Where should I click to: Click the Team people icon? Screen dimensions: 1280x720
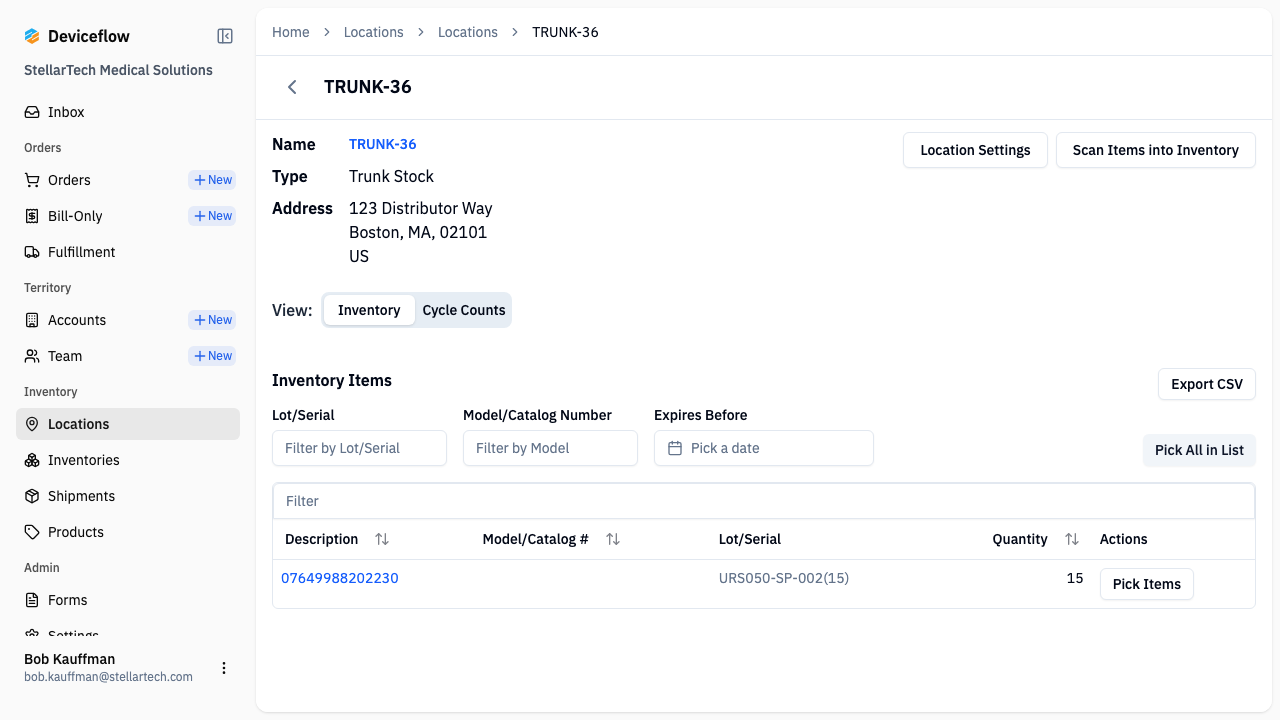tap(32, 356)
